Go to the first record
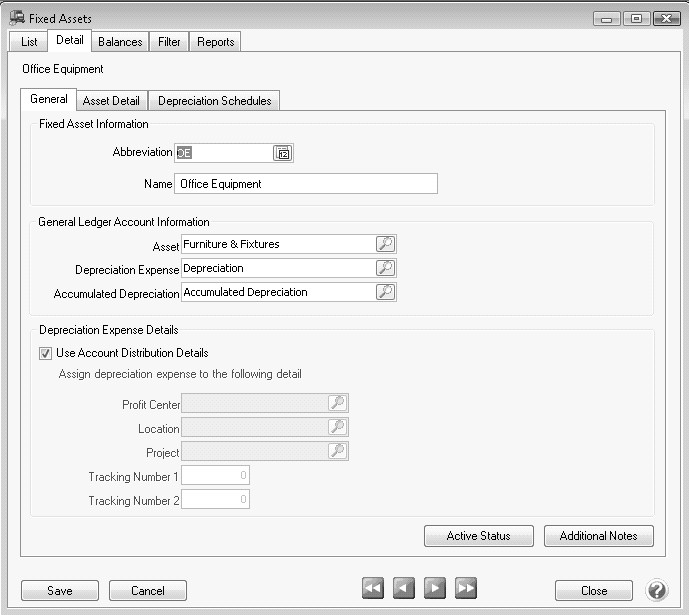The image size is (689, 615). point(373,589)
